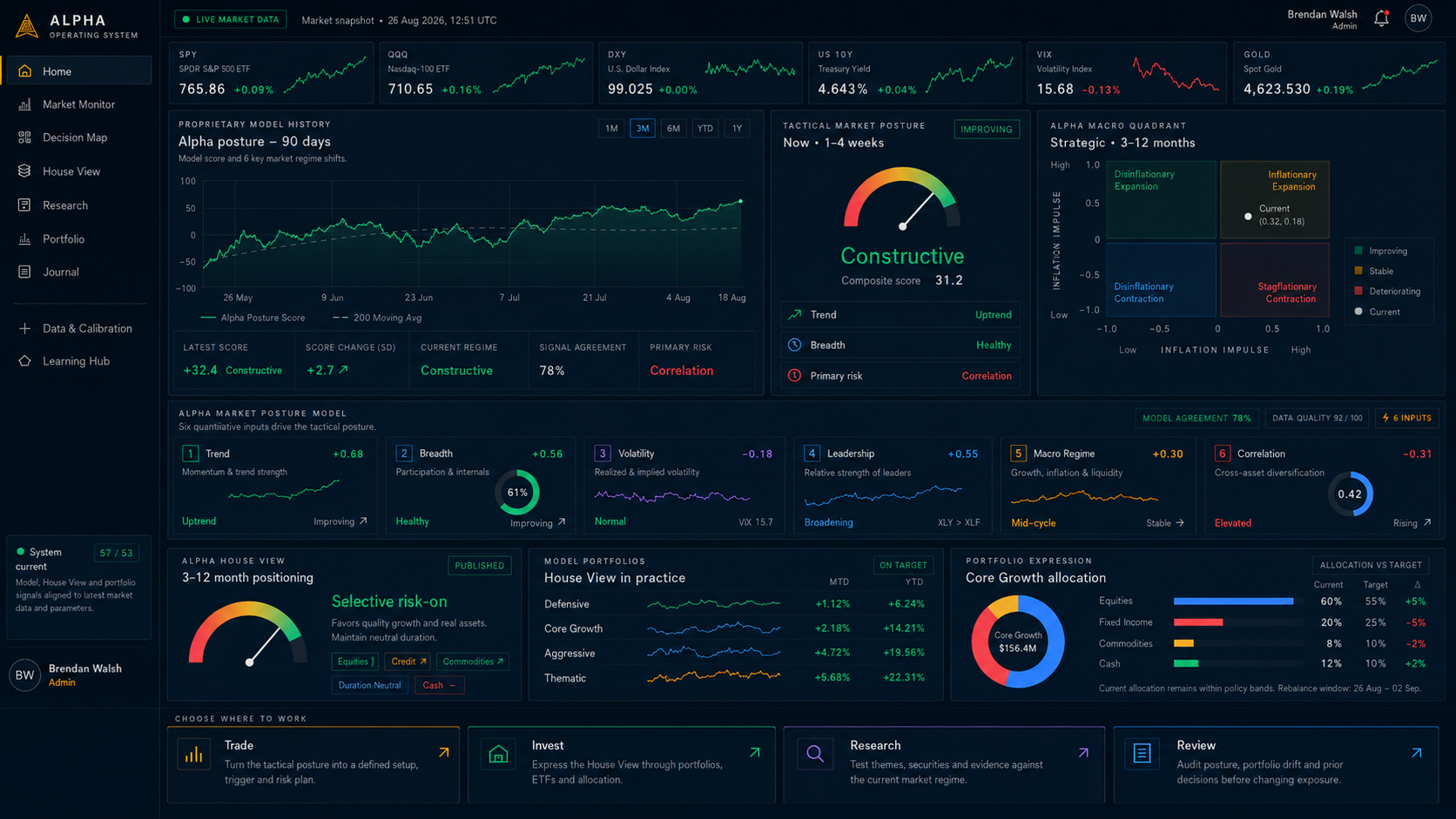Click the BW avatar in top bar
Screen dimensions: 1456x819
[x=1419, y=18]
